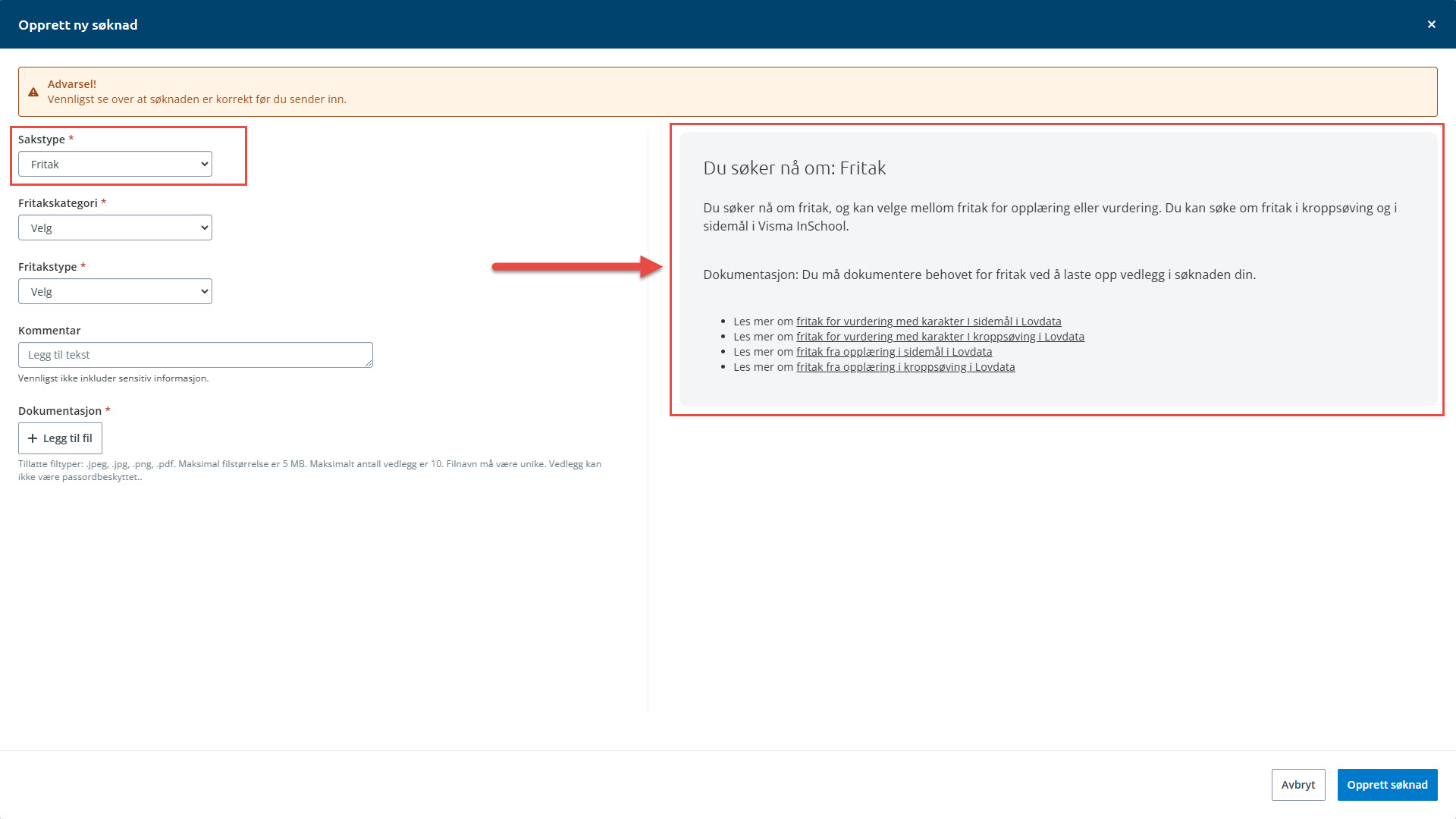
Task: Close the Opprett ny søknad dialog
Action: tap(1431, 24)
